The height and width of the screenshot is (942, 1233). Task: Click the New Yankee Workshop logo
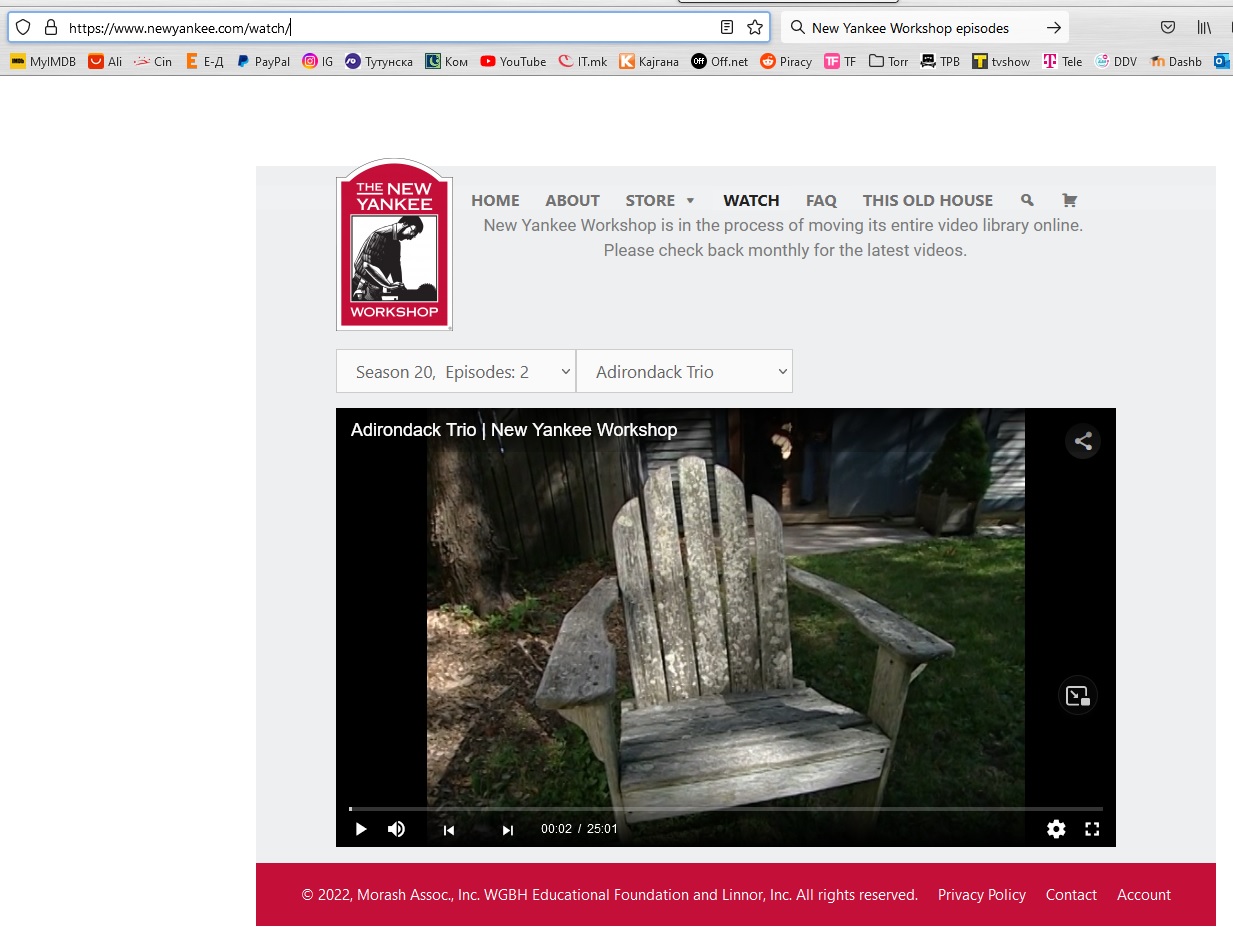395,245
